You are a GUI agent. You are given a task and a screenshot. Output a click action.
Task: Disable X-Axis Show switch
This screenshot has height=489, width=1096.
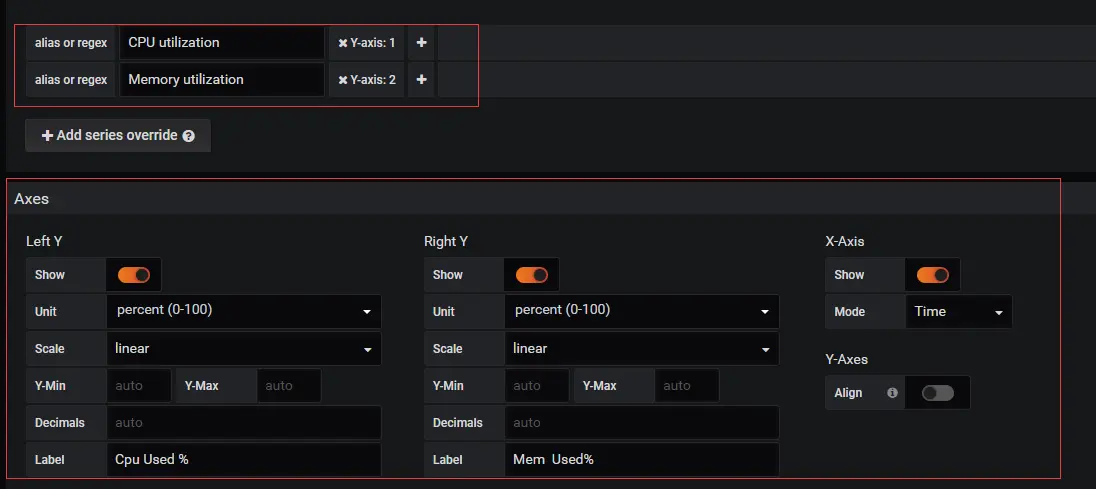[932, 275]
